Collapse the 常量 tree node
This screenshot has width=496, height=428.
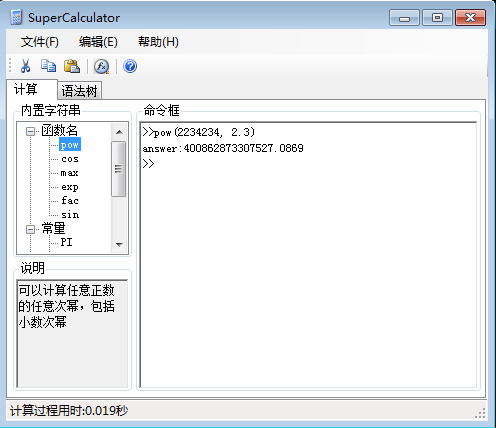[30, 229]
